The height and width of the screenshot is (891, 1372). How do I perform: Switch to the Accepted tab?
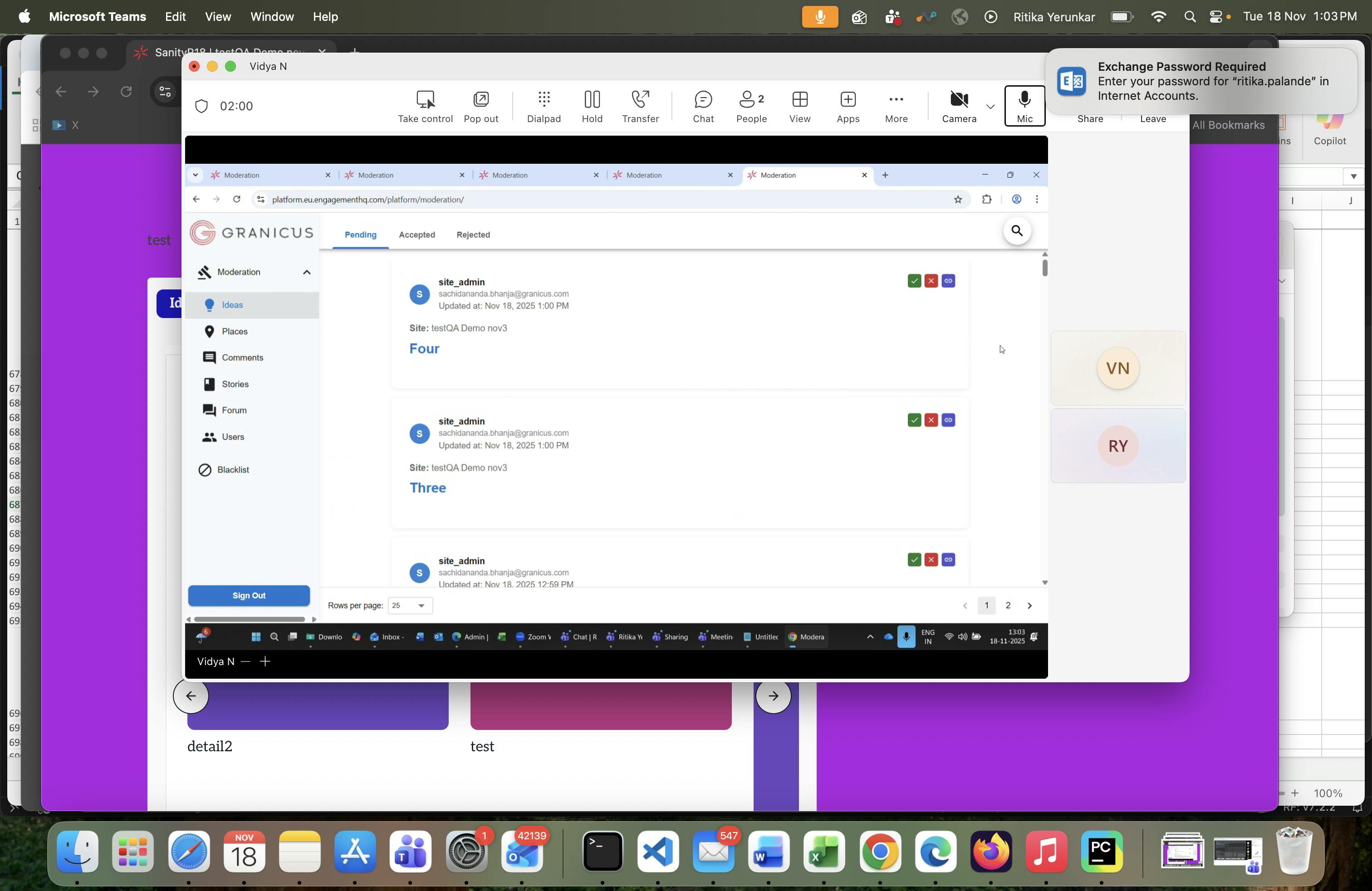pos(416,235)
